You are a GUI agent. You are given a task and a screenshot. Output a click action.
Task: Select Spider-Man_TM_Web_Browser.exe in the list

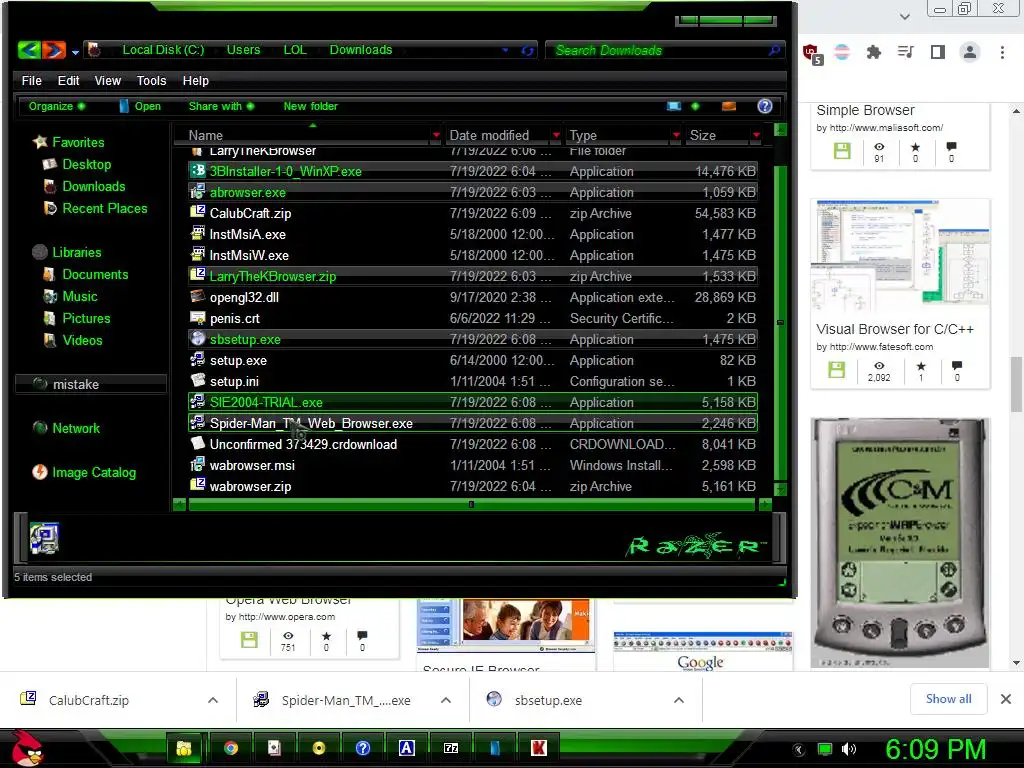[x=473, y=423]
